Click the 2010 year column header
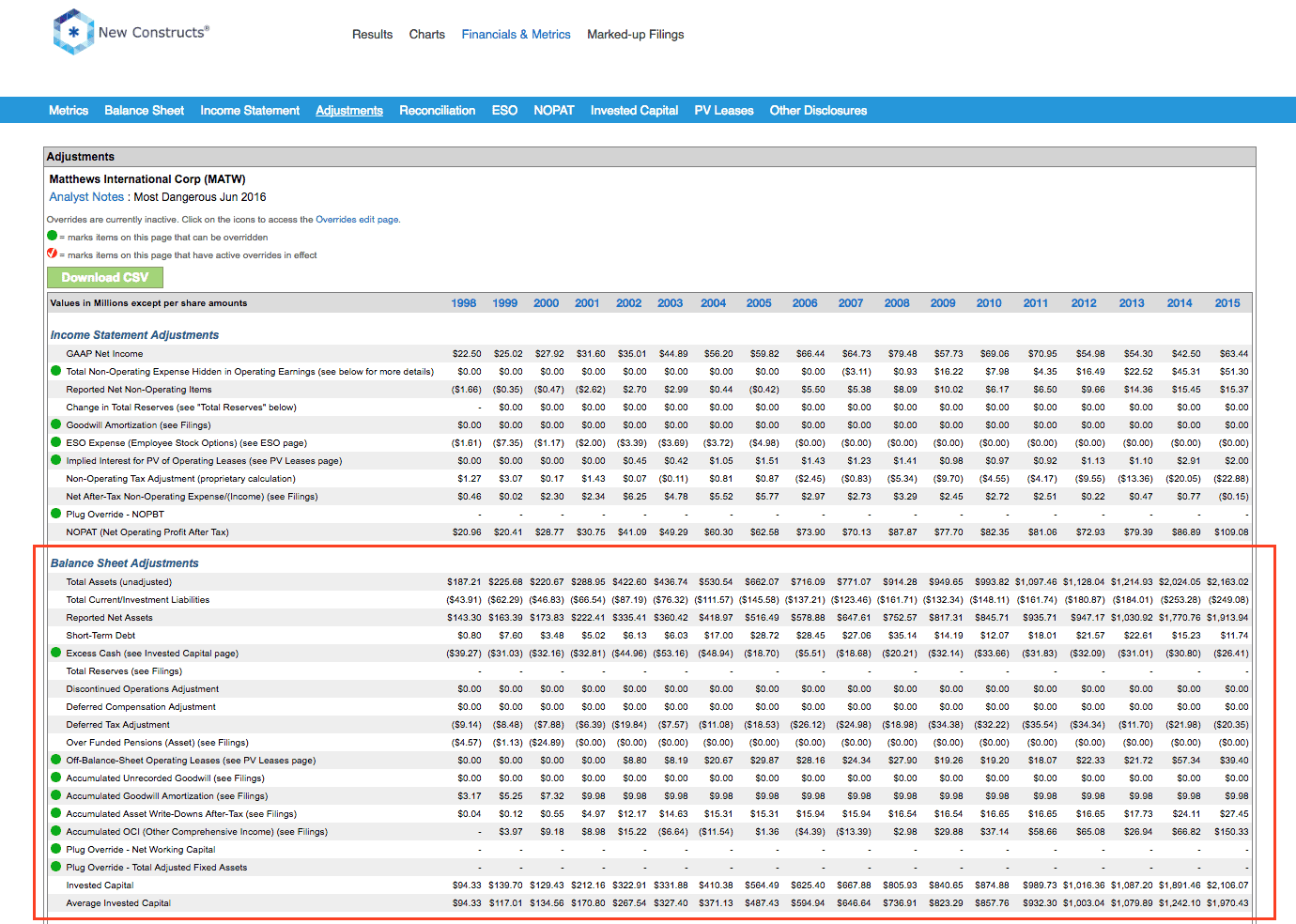The height and width of the screenshot is (924, 1296). click(989, 303)
